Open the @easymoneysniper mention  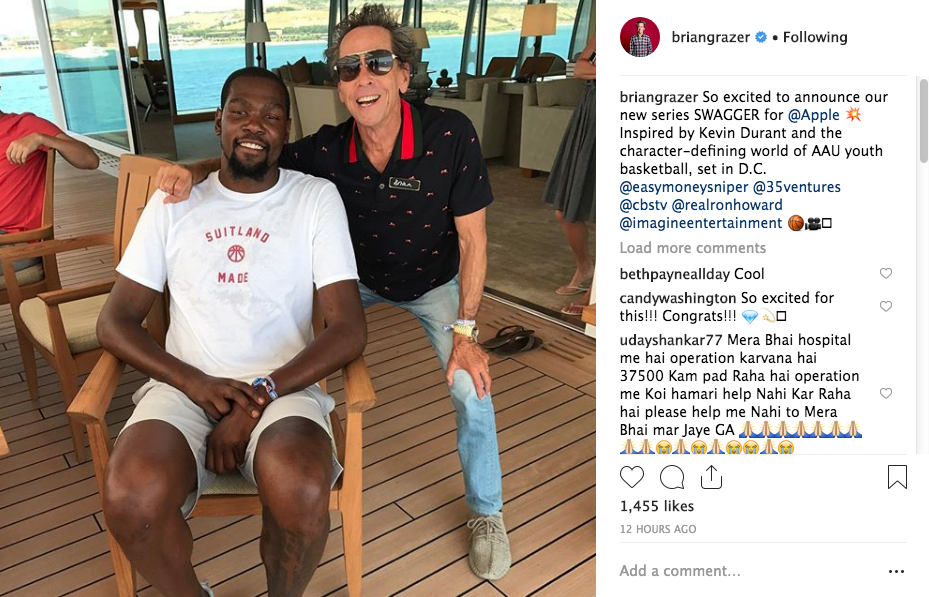684,187
